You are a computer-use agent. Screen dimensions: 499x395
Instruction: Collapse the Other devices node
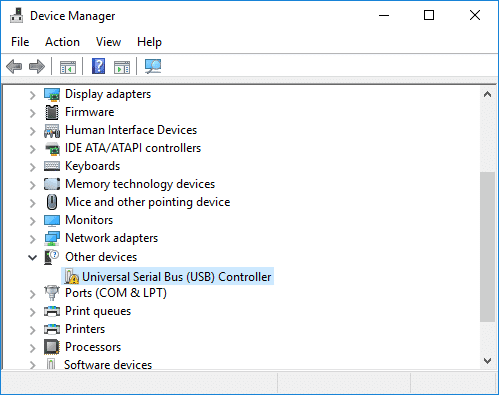coord(32,258)
